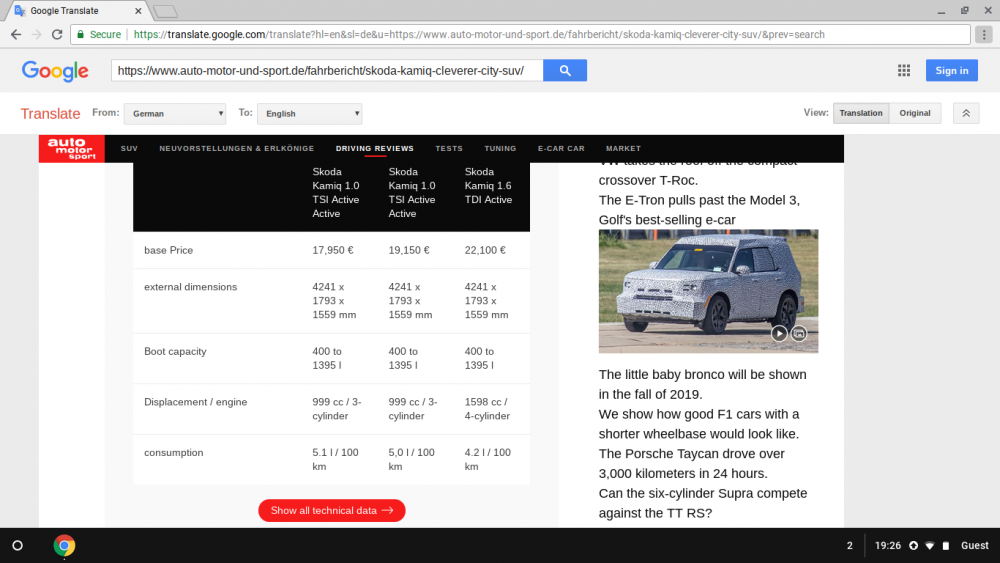1000x563 pixels.
Task: Click the external dimensions row label
Action: (190, 287)
